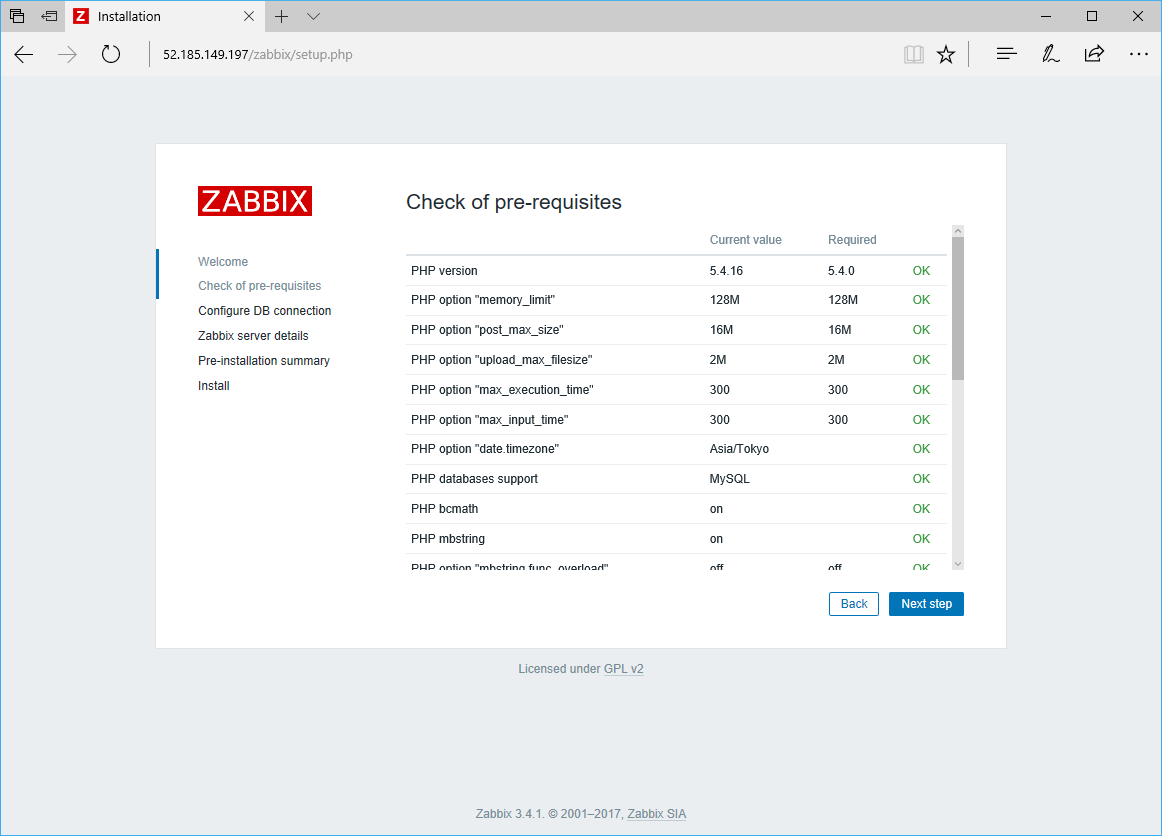The height and width of the screenshot is (836, 1162).
Task: Open the Settings and more menu
Action: pyautogui.click(x=1139, y=54)
